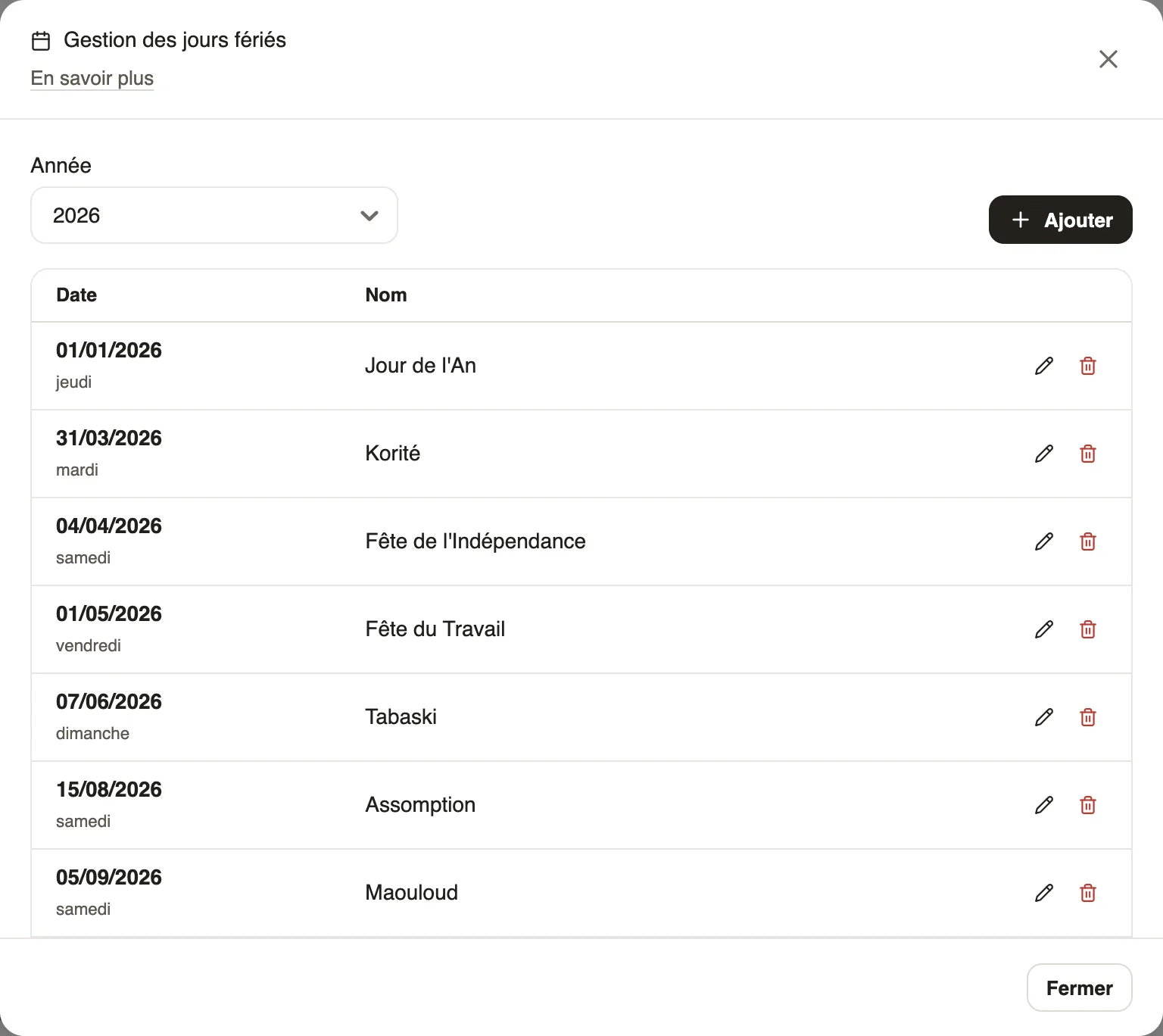Select the Maouloud name cell

(x=412, y=893)
